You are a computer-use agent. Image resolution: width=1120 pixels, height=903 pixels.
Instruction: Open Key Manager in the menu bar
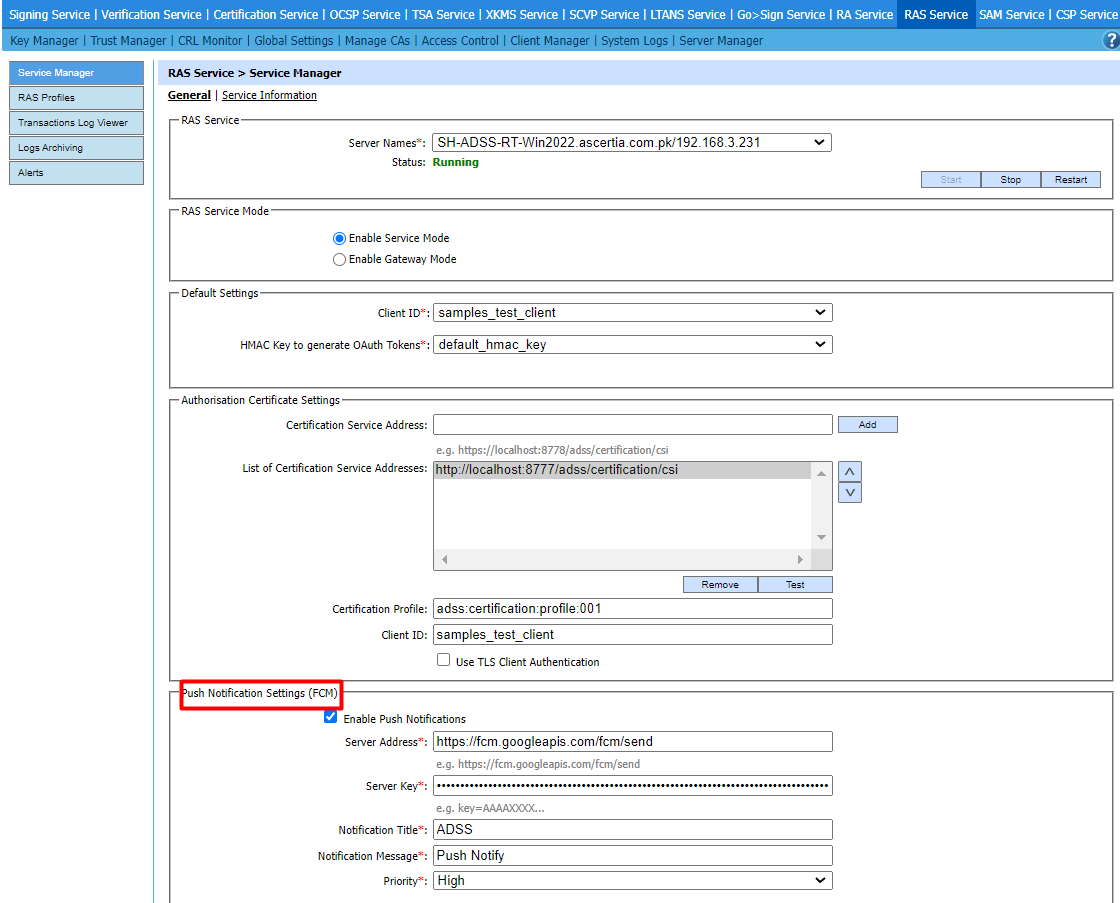[x=44, y=41]
